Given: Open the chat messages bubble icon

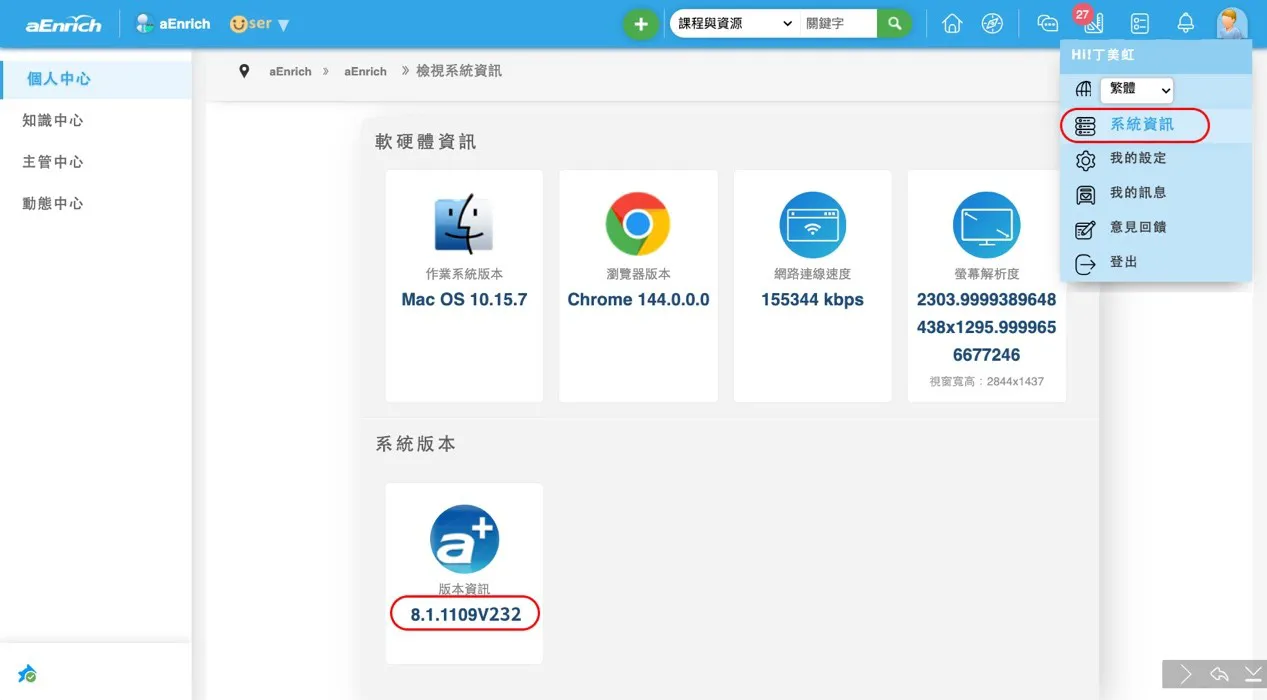Looking at the screenshot, I should pos(1047,24).
